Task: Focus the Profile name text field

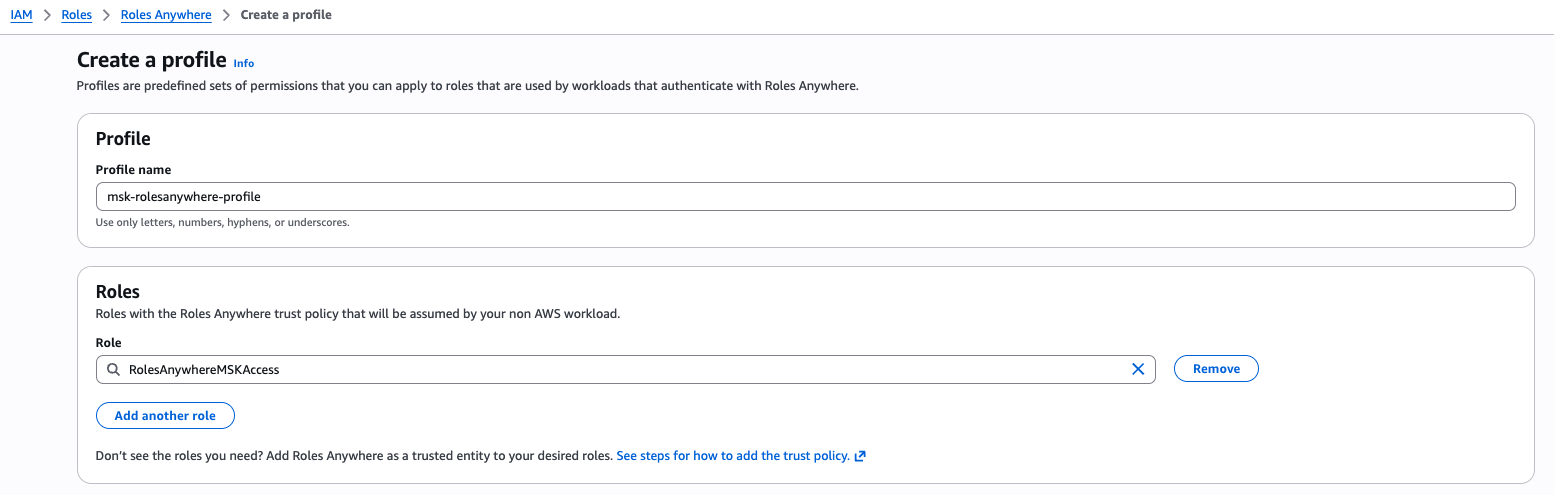Action: (x=805, y=196)
